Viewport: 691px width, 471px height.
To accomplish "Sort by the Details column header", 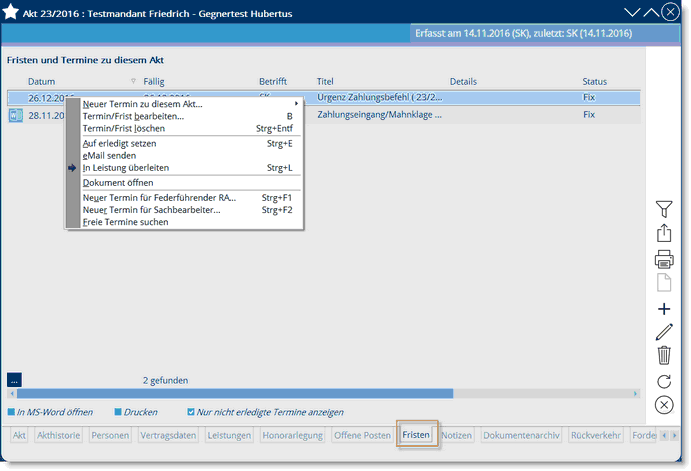I will point(463,82).
